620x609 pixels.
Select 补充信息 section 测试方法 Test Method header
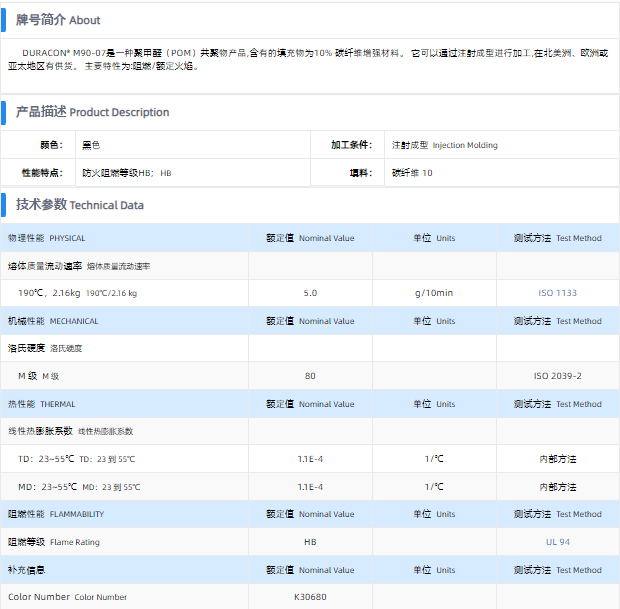pos(558,570)
